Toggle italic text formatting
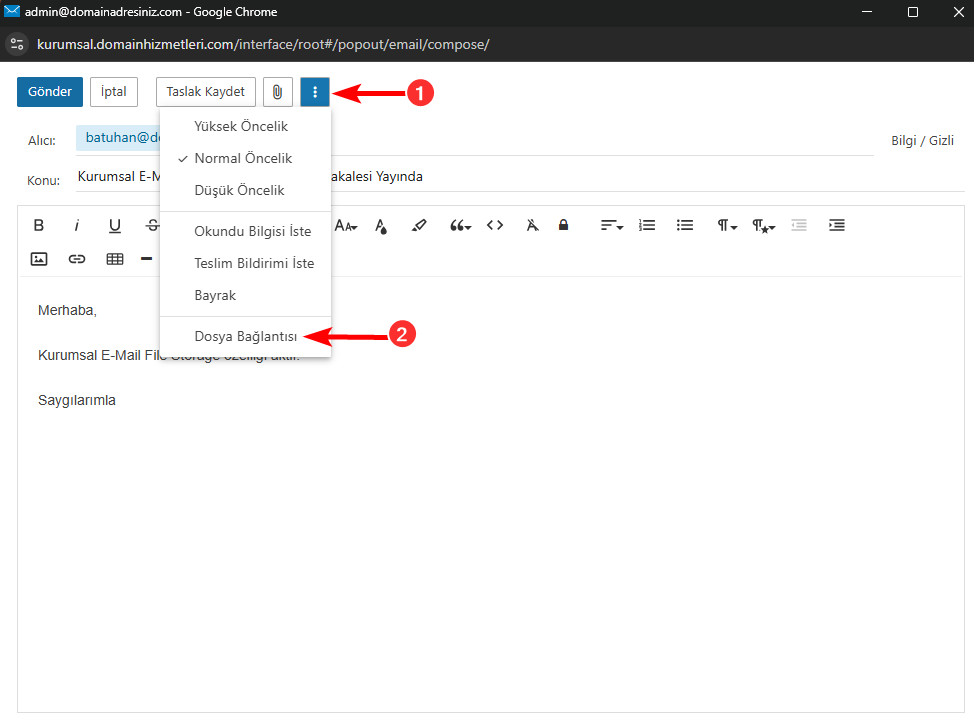This screenshot has width=974, height=728. point(76,225)
